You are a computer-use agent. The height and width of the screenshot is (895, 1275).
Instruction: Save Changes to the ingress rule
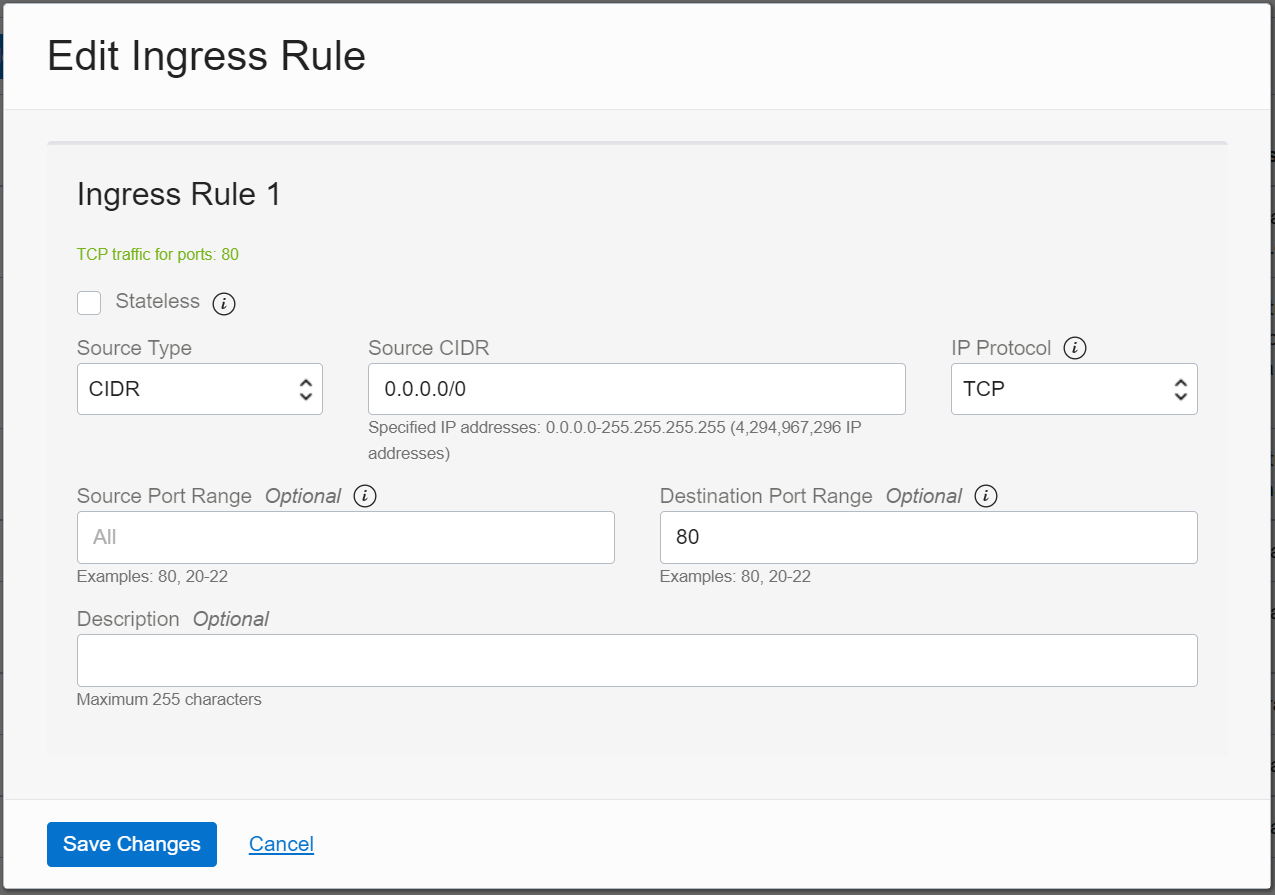click(131, 844)
